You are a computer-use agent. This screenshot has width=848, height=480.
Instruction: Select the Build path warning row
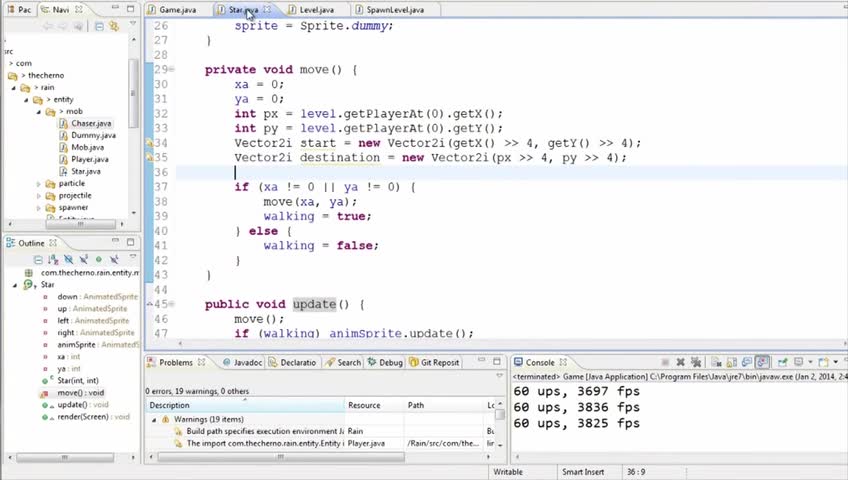(322, 431)
